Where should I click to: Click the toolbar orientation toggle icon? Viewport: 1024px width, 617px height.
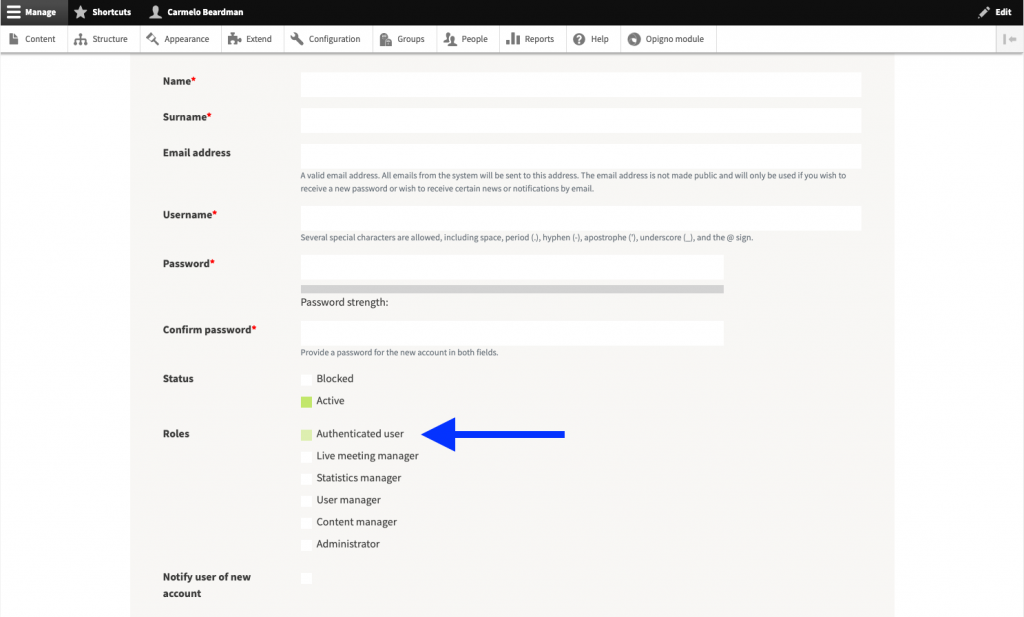1010,39
